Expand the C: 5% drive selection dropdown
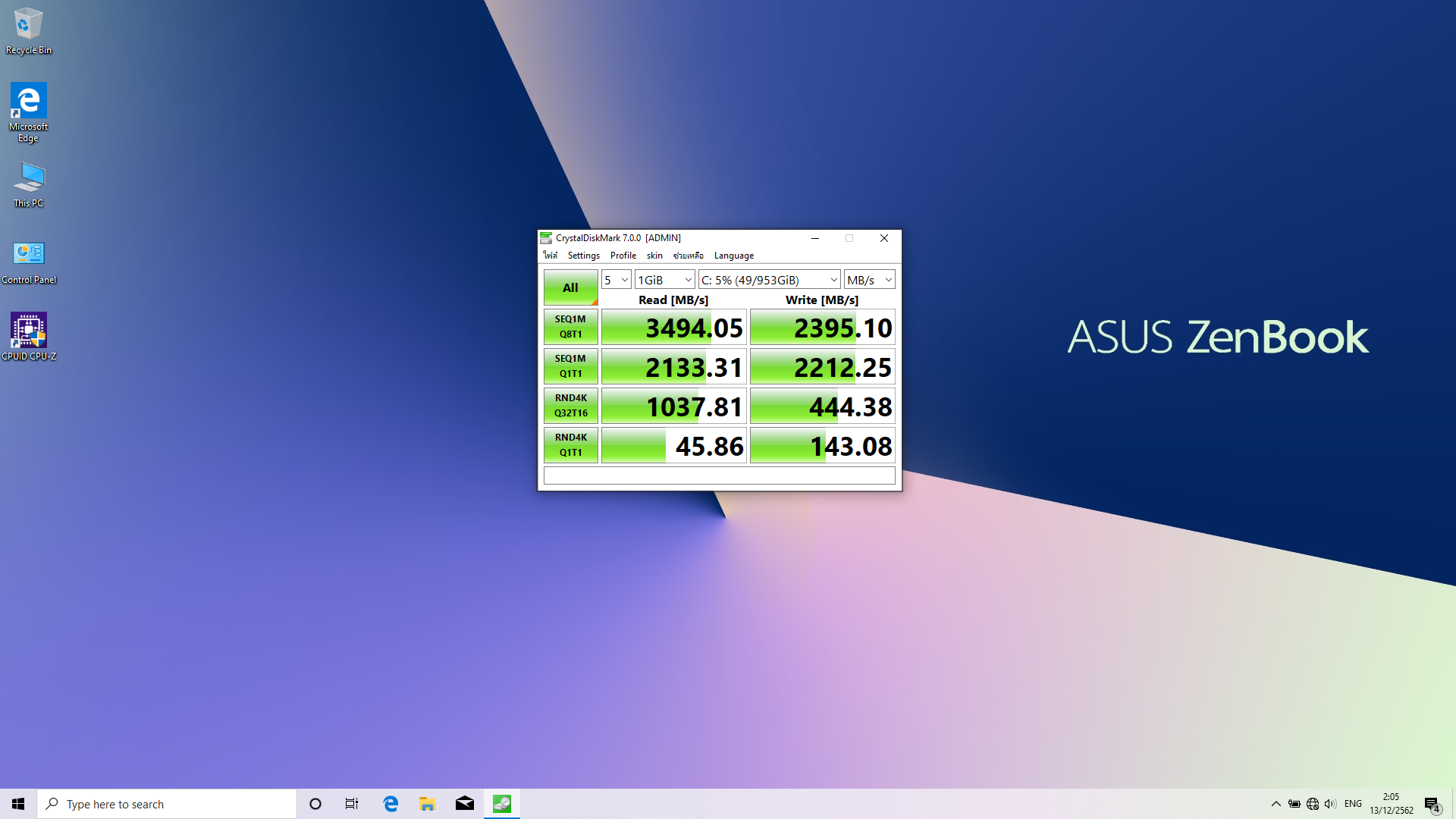Image resolution: width=1456 pixels, height=819 pixels. pos(770,280)
